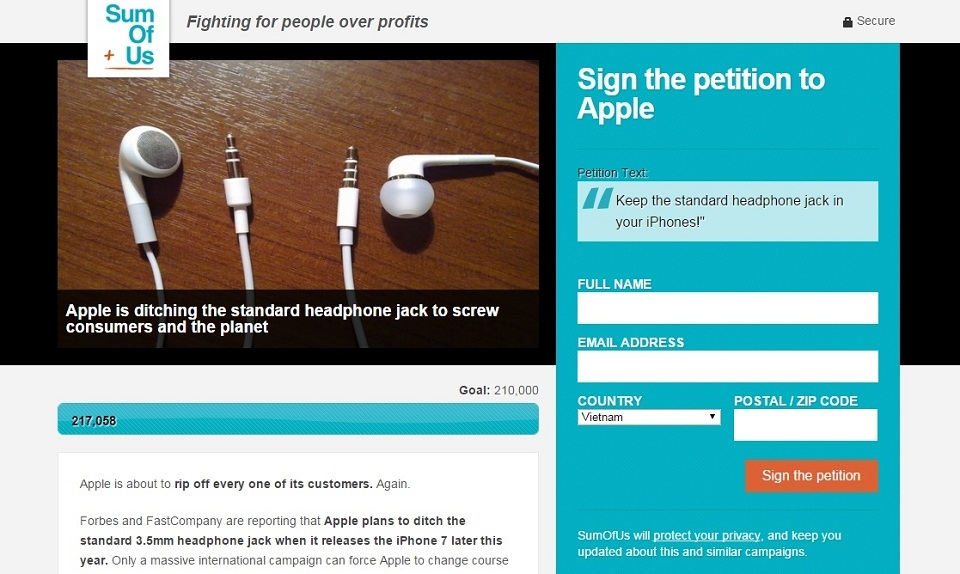
Task: Click the Secure padlock icon
Action: click(847, 22)
